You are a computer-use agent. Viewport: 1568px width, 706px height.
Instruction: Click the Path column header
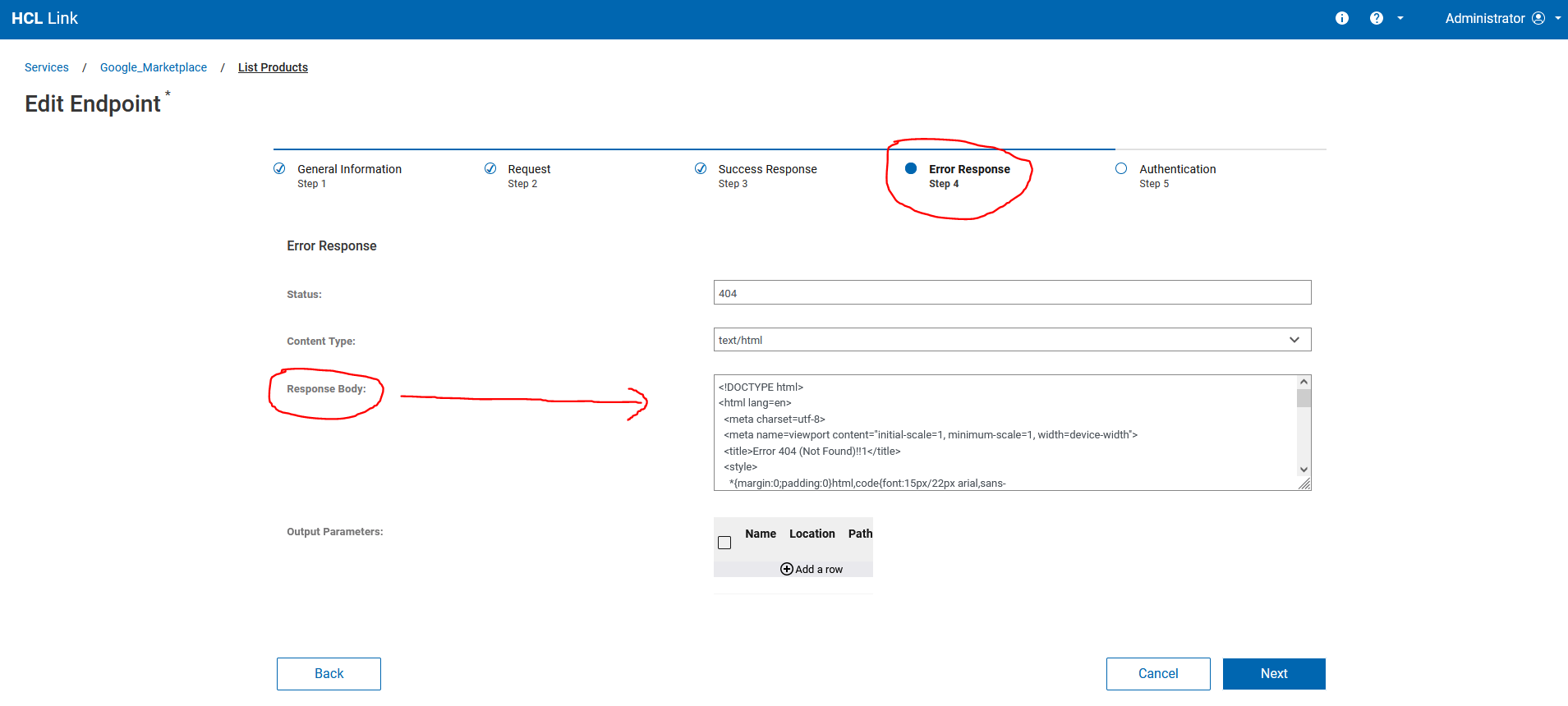pyautogui.click(x=860, y=534)
